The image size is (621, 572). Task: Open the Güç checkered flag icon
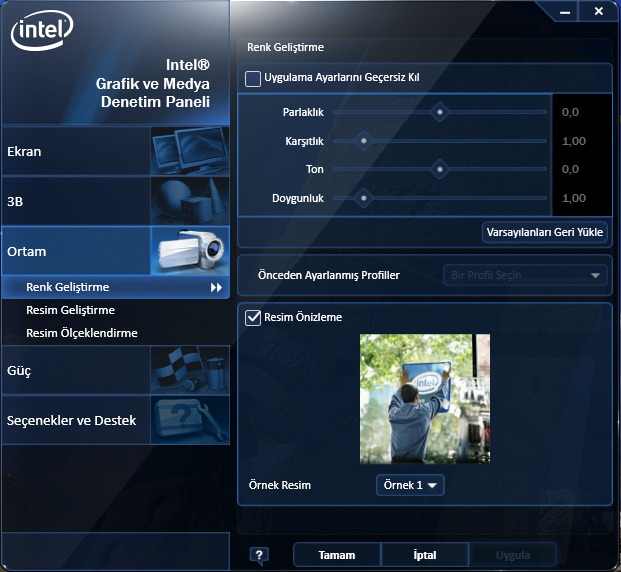tap(188, 371)
